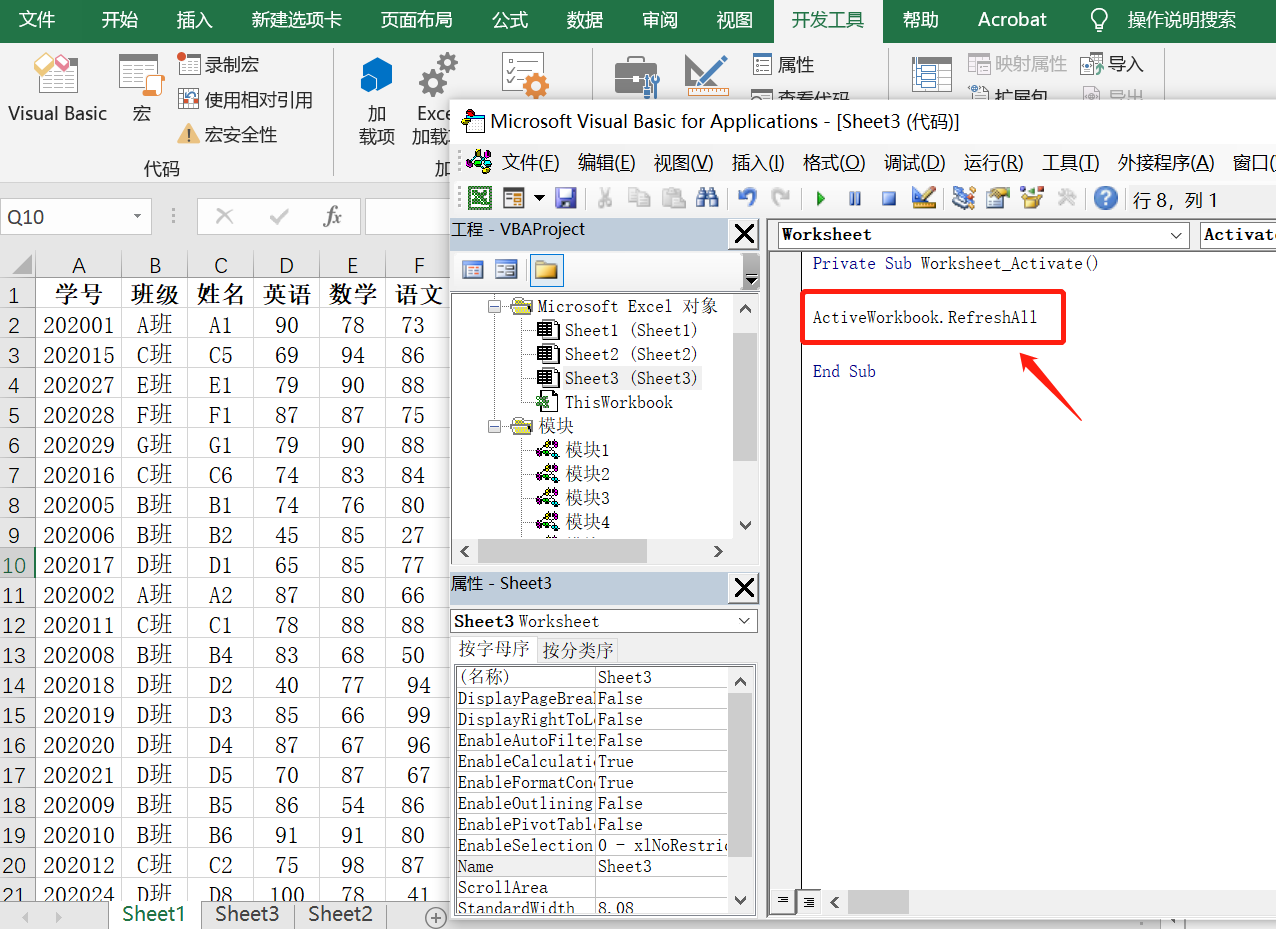Collapse the 模块 tree folder
This screenshot has height=929, width=1276.
(x=494, y=426)
